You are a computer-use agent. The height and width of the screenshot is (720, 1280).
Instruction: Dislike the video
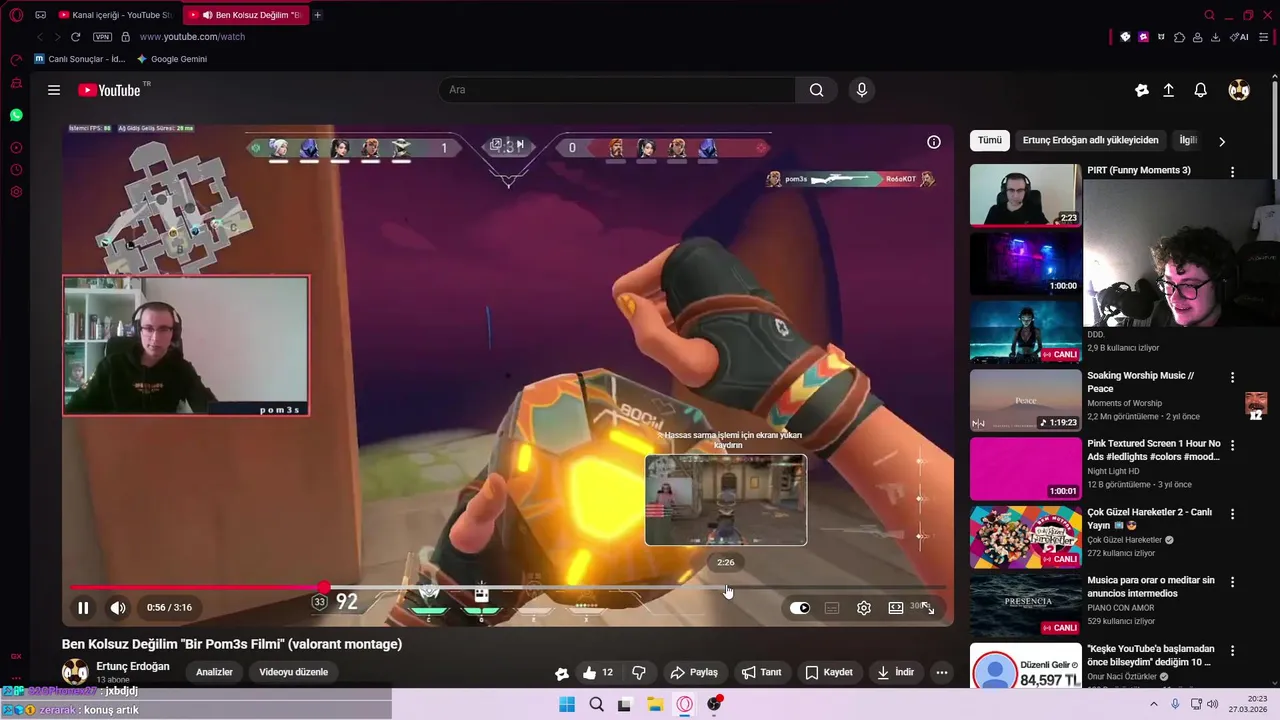coord(639,672)
